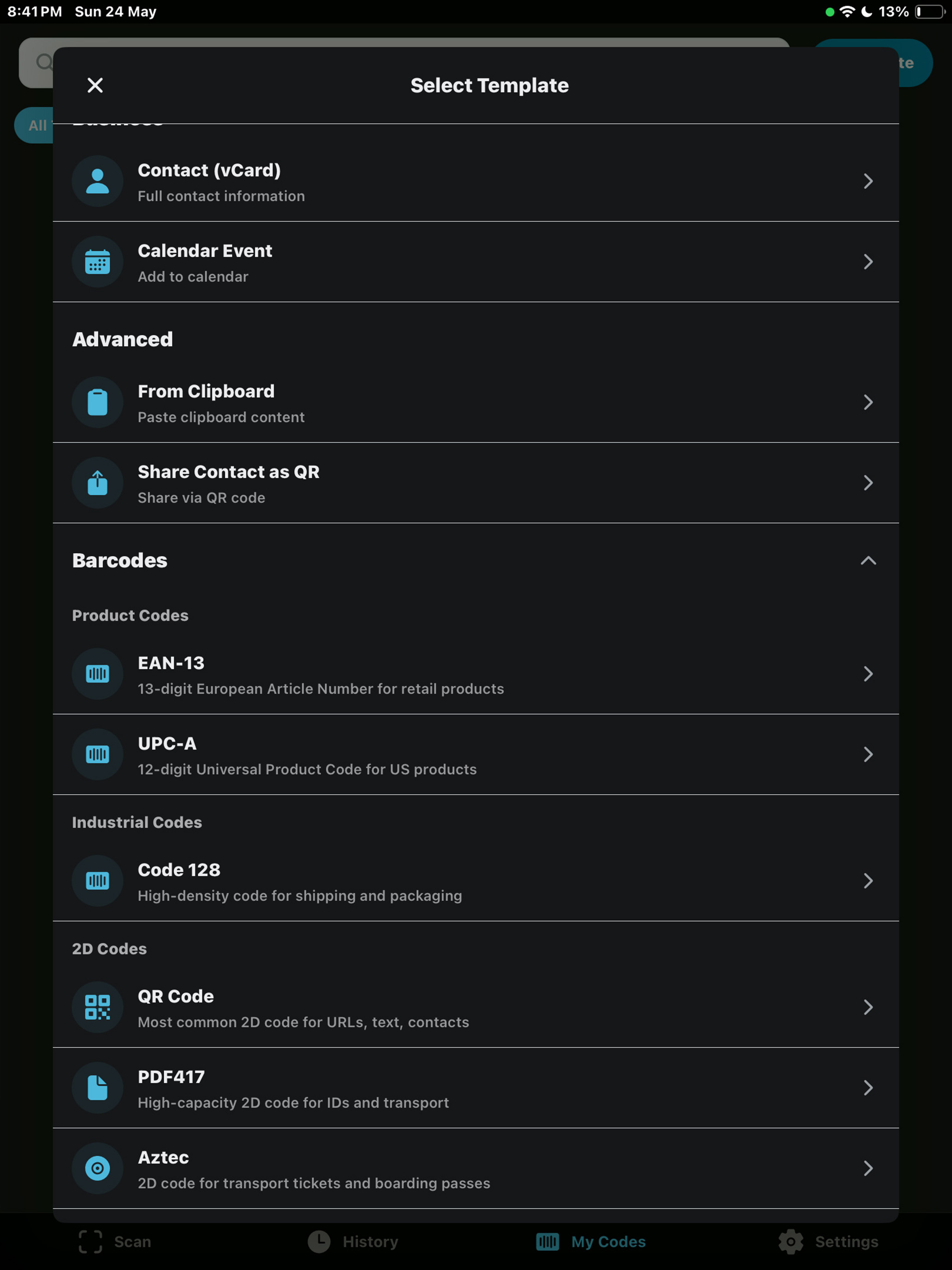
Task: Select the Aztec target icon
Action: coord(98,1168)
